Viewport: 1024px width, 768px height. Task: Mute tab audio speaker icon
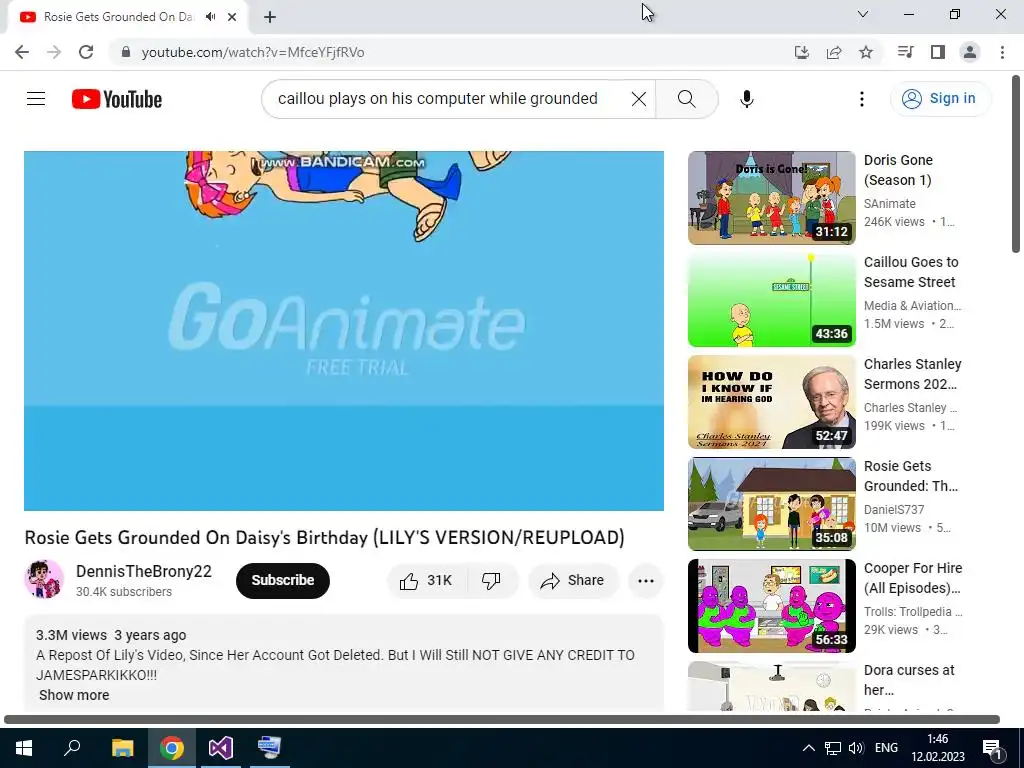coord(210,17)
